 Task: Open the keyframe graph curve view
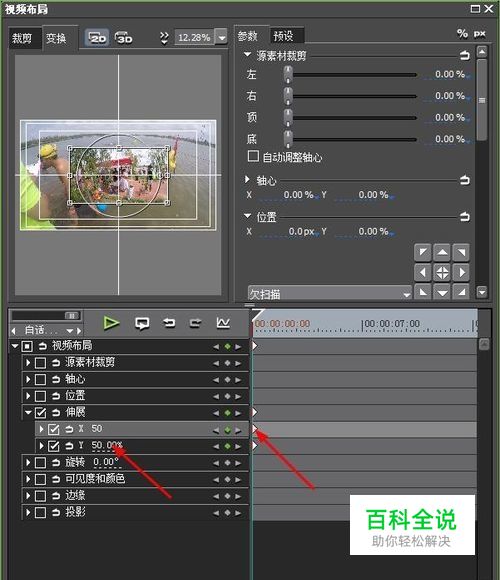(x=223, y=323)
